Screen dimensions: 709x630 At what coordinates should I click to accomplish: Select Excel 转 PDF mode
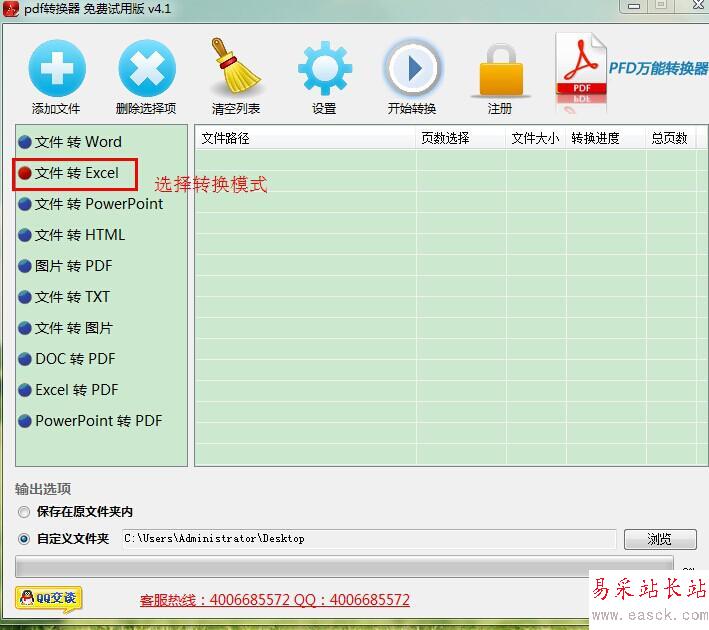[68, 390]
